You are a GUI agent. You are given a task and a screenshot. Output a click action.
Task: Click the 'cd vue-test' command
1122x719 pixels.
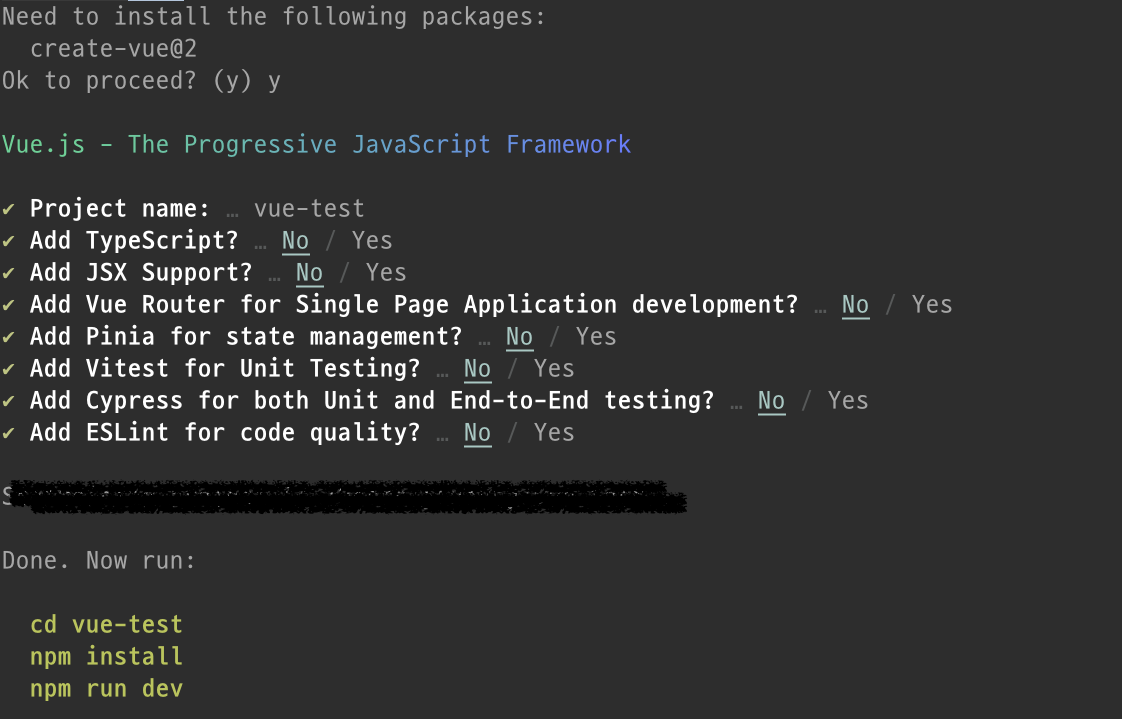coord(106,625)
